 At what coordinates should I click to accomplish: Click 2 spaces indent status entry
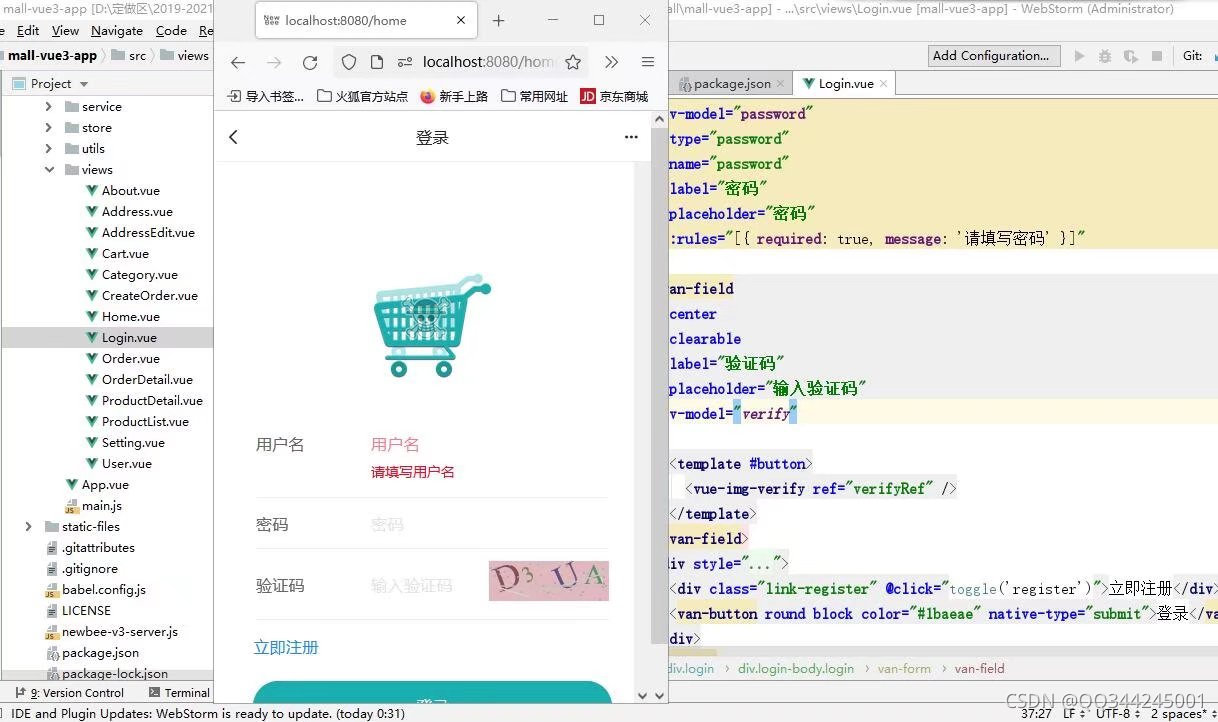click(x=1181, y=713)
